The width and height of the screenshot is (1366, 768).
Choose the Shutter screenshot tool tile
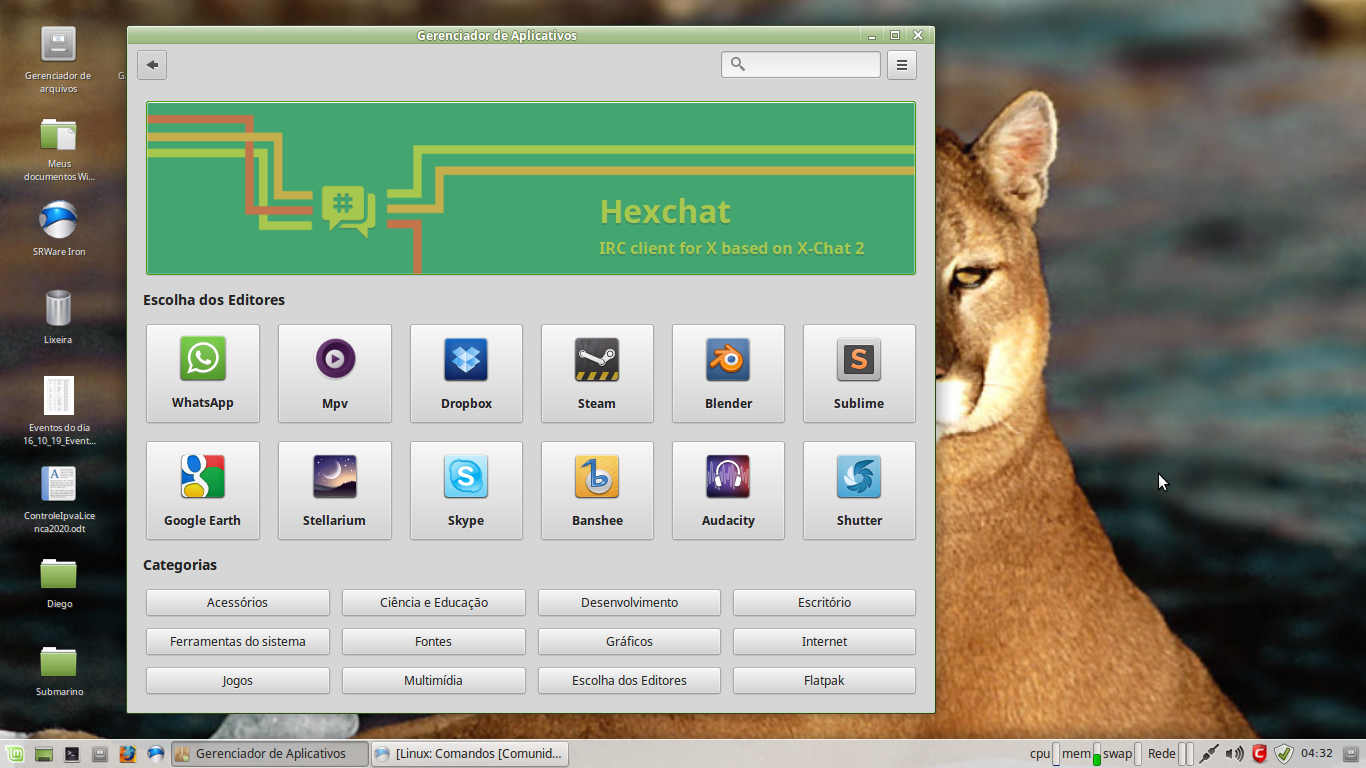point(859,490)
